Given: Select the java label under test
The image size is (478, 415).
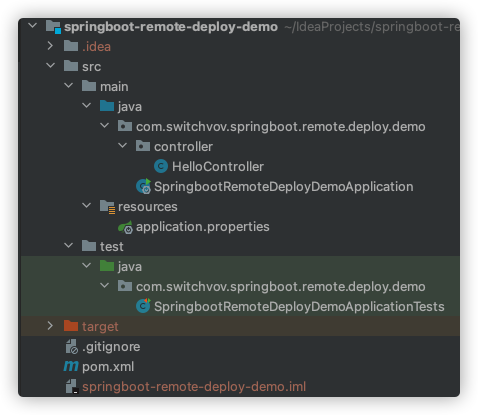Looking at the screenshot, I should pos(130,267).
